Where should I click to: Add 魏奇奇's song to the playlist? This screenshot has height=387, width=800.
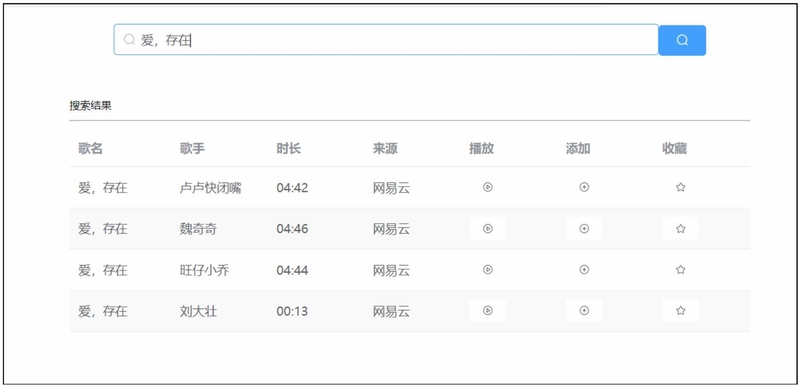click(584, 228)
